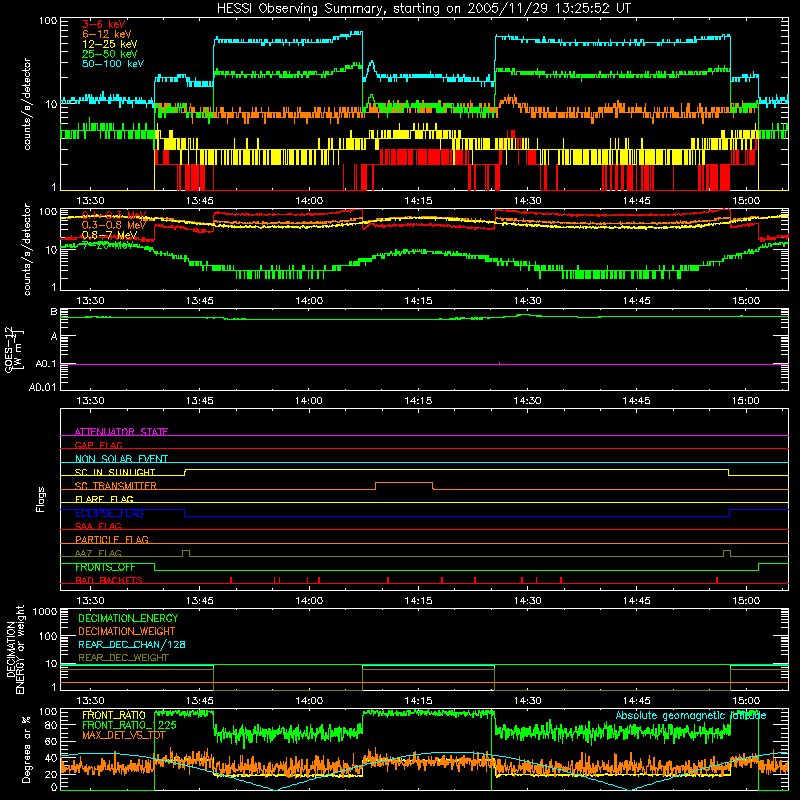Click the Absolute geomagnetic latitude label
800x800 pixels.
(691, 715)
